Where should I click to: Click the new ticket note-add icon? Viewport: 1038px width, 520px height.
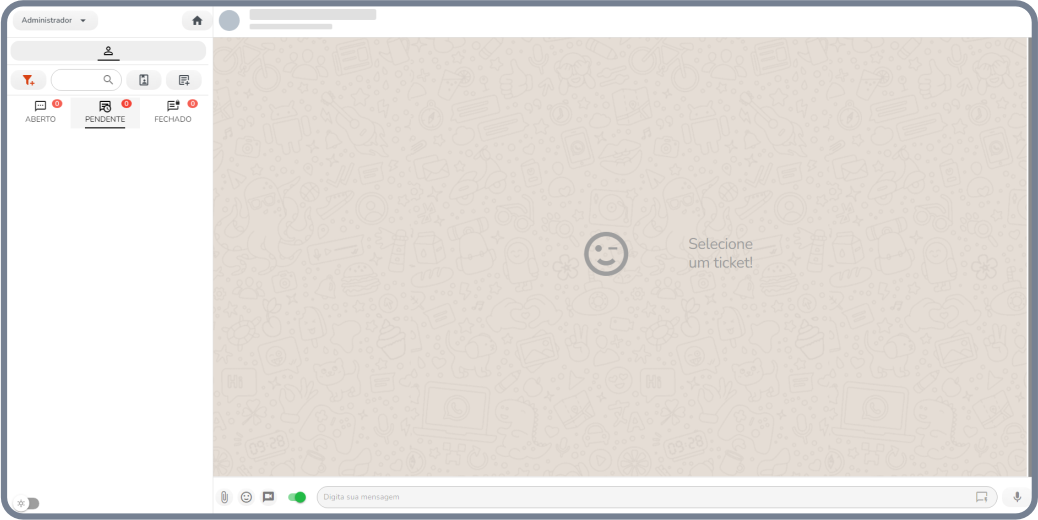point(184,80)
